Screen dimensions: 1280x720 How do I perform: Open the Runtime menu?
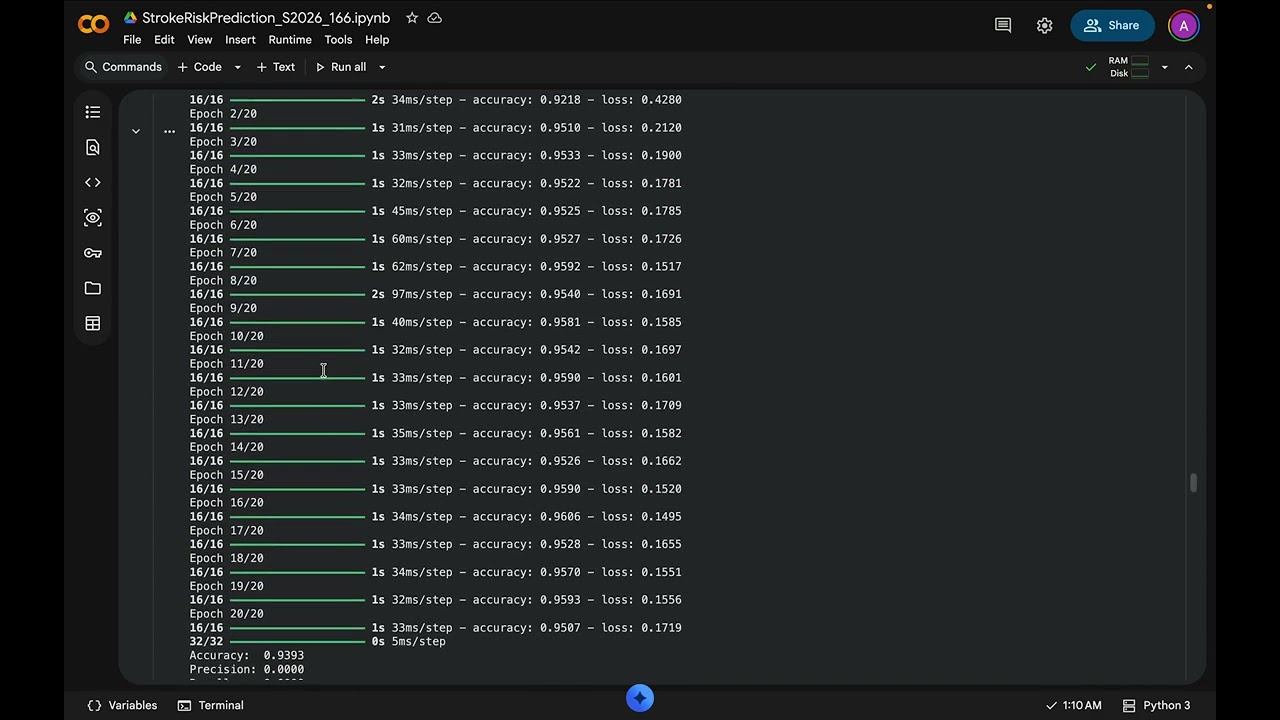tap(290, 40)
